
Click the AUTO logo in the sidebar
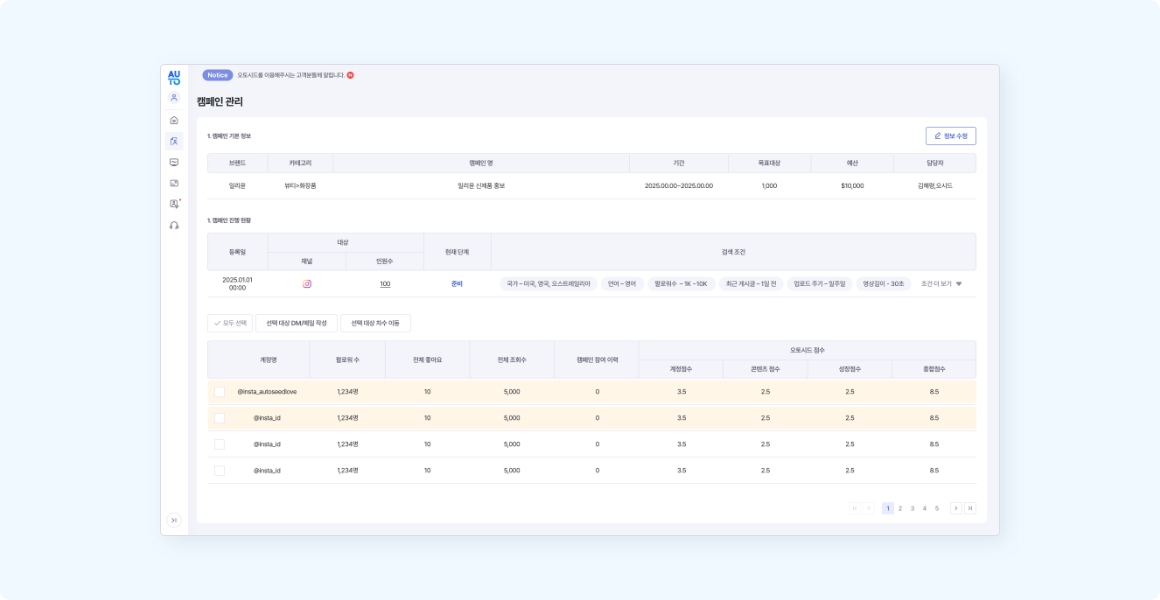(x=174, y=77)
